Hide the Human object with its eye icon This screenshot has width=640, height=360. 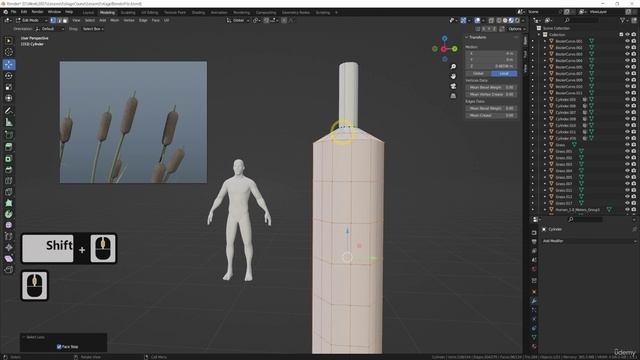(627, 209)
